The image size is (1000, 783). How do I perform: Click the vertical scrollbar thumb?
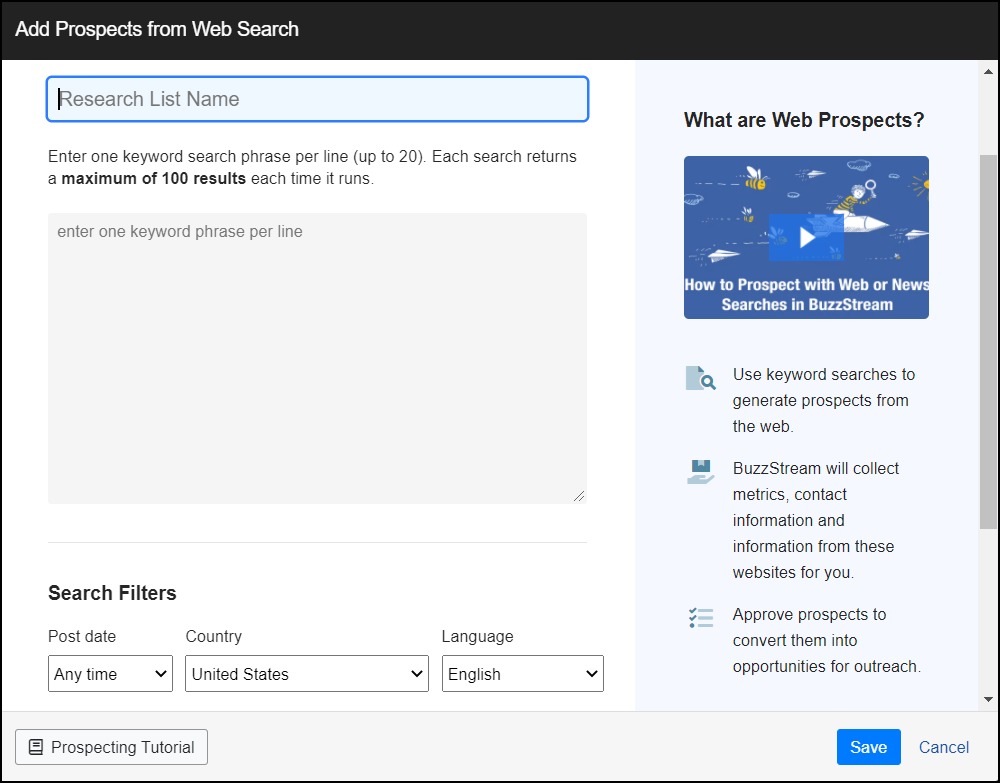989,341
